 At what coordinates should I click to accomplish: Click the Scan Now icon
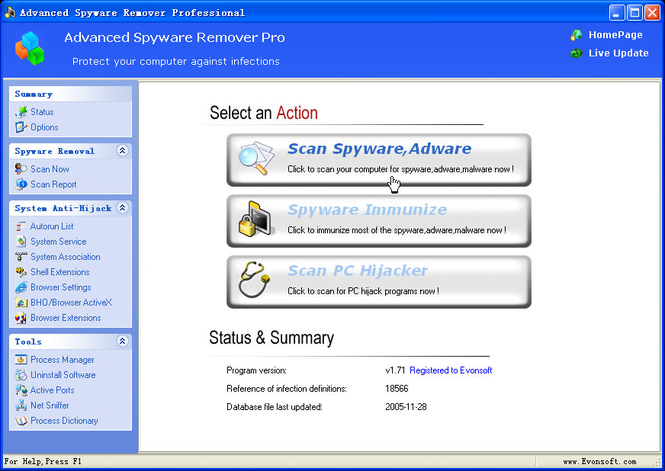pos(21,169)
